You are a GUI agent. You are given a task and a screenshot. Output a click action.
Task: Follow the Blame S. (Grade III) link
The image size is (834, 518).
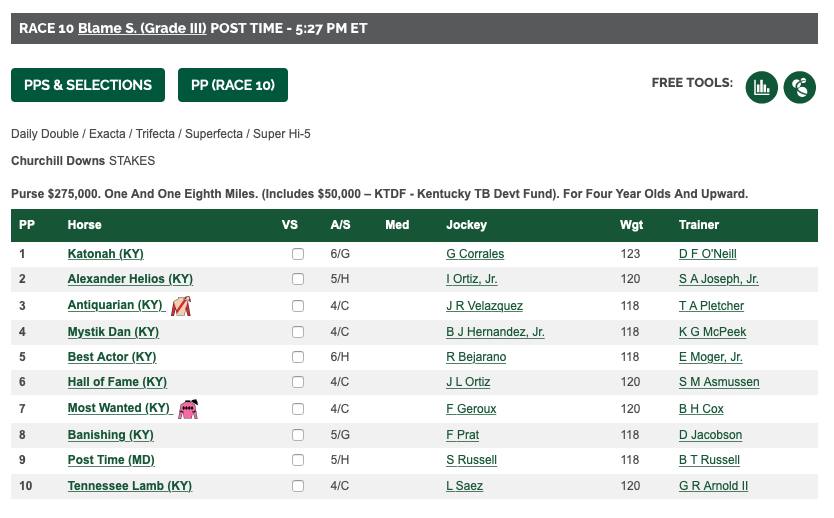pyautogui.click(x=142, y=28)
